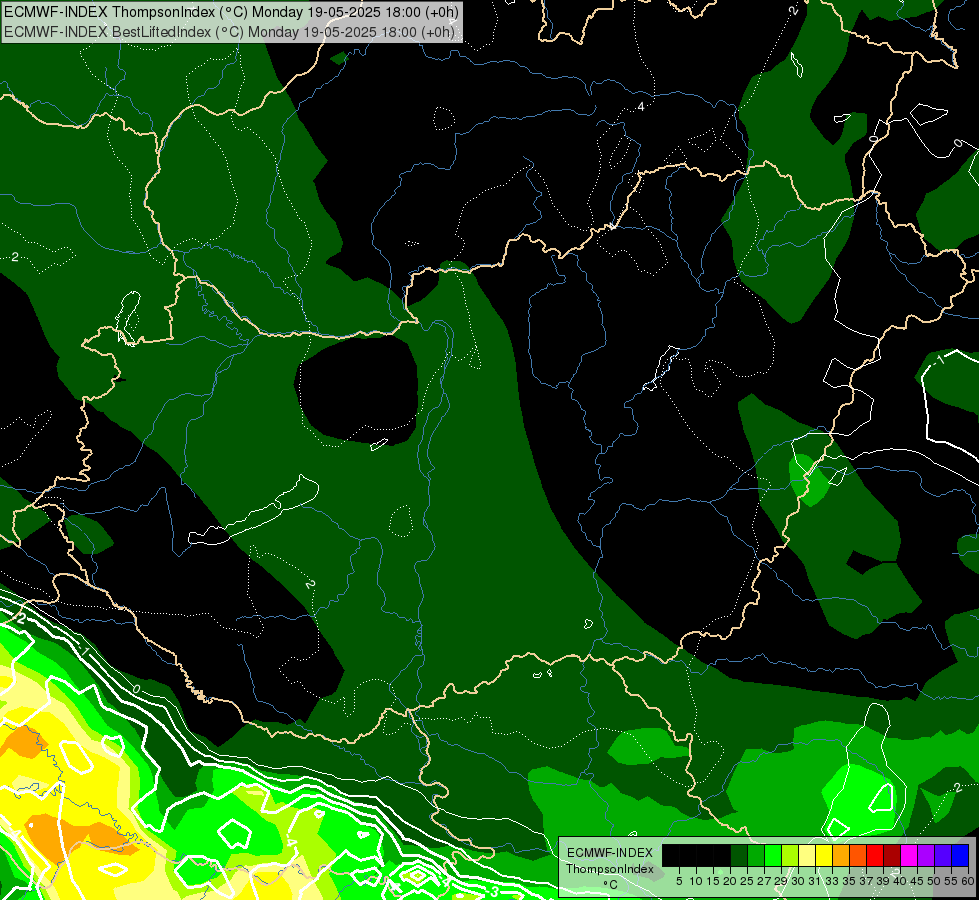
Task: Select the bright green legend swatch for 27-29
Action: point(772,855)
